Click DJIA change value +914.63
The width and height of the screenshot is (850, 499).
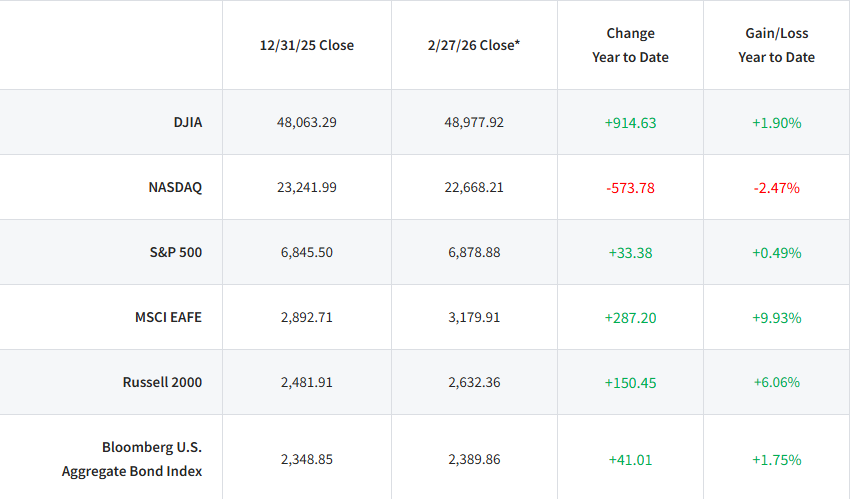tap(630, 123)
